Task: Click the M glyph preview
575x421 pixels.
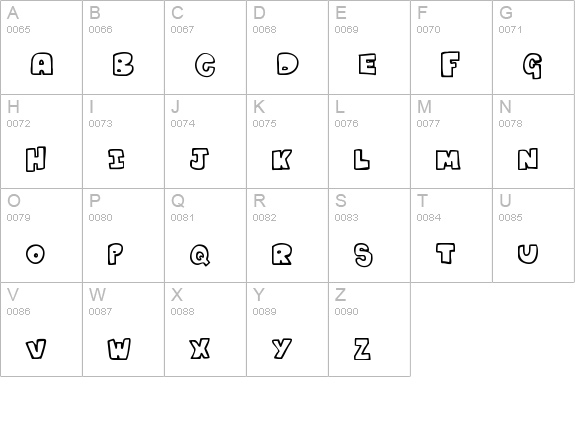Action: click(448, 160)
